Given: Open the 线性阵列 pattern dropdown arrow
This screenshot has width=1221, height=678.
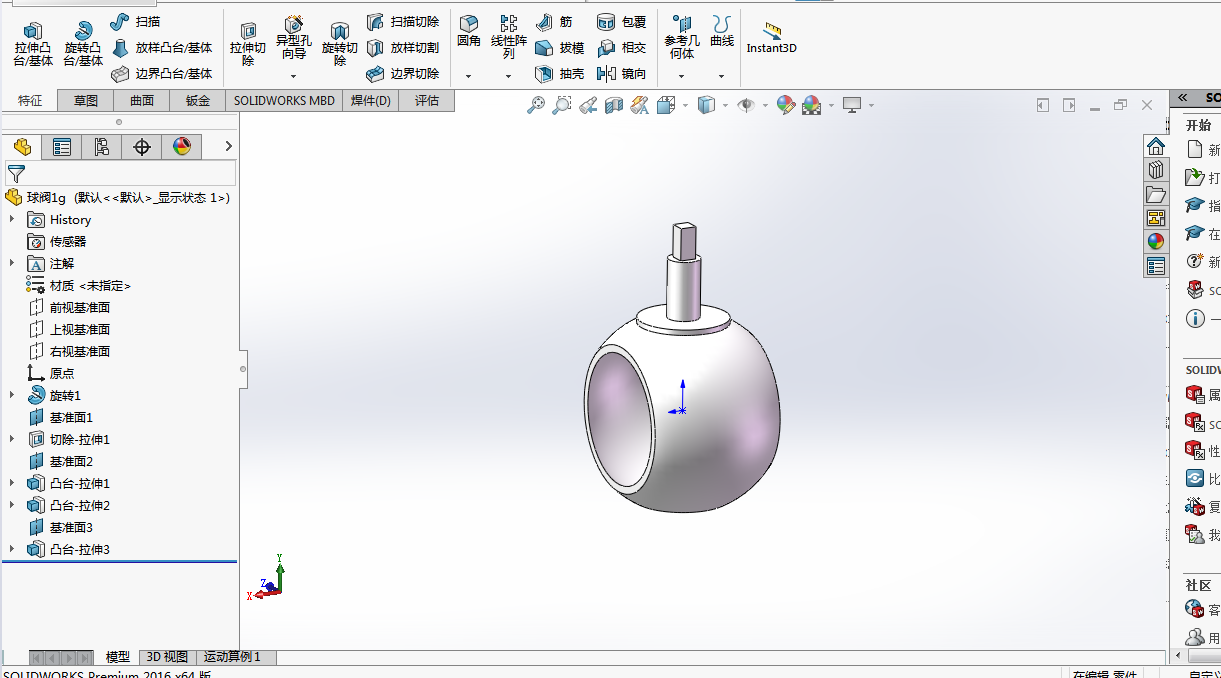Looking at the screenshot, I should coord(508,76).
